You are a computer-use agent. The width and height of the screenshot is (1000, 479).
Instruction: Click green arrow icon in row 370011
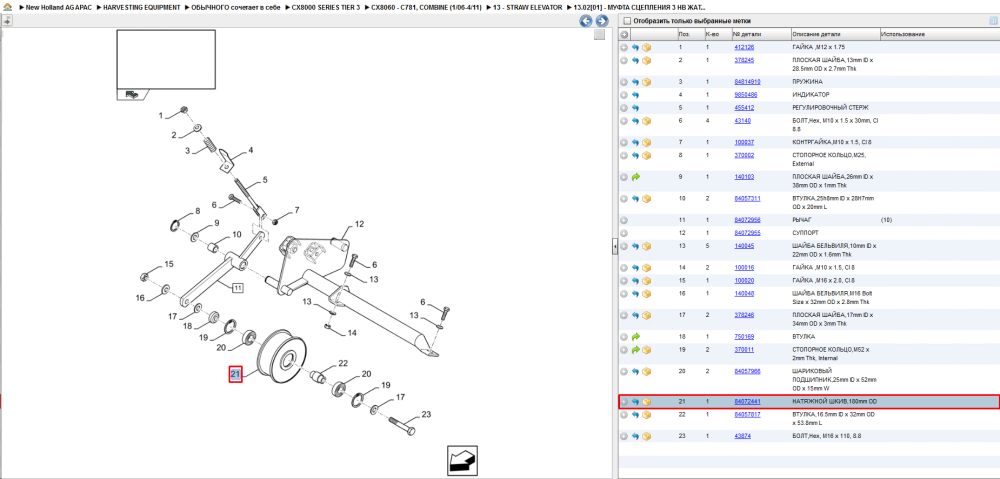point(635,350)
